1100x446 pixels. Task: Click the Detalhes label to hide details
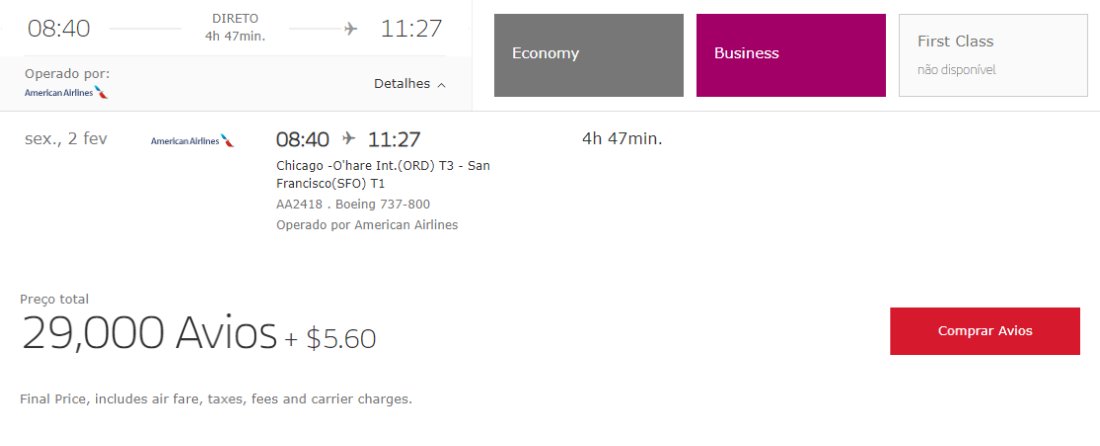point(402,83)
